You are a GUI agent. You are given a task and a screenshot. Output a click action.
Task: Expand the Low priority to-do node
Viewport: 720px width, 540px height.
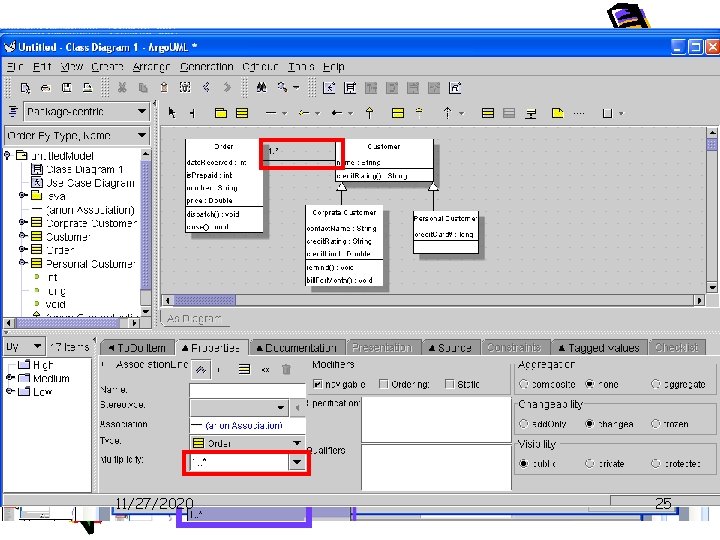(x=9, y=391)
